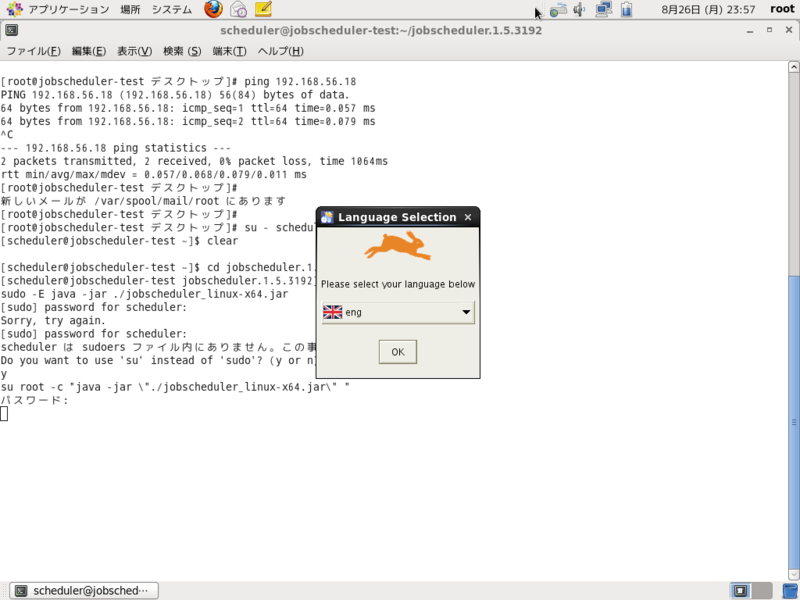Image resolution: width=800 pixels, height=600 pixels.
Task: Open the terminal ヘルプ(H) menu
Action: click(x=281, y=51)
